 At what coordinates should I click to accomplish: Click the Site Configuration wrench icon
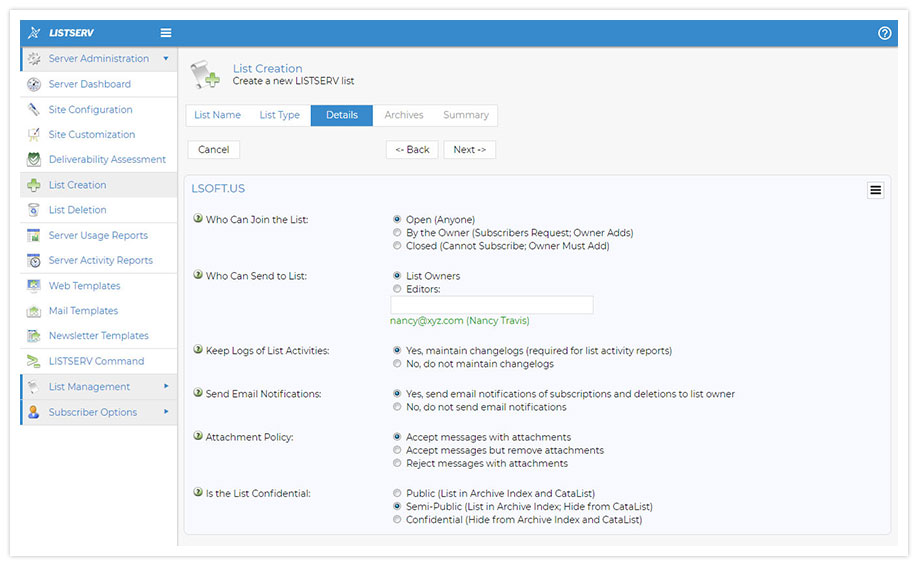34,109
